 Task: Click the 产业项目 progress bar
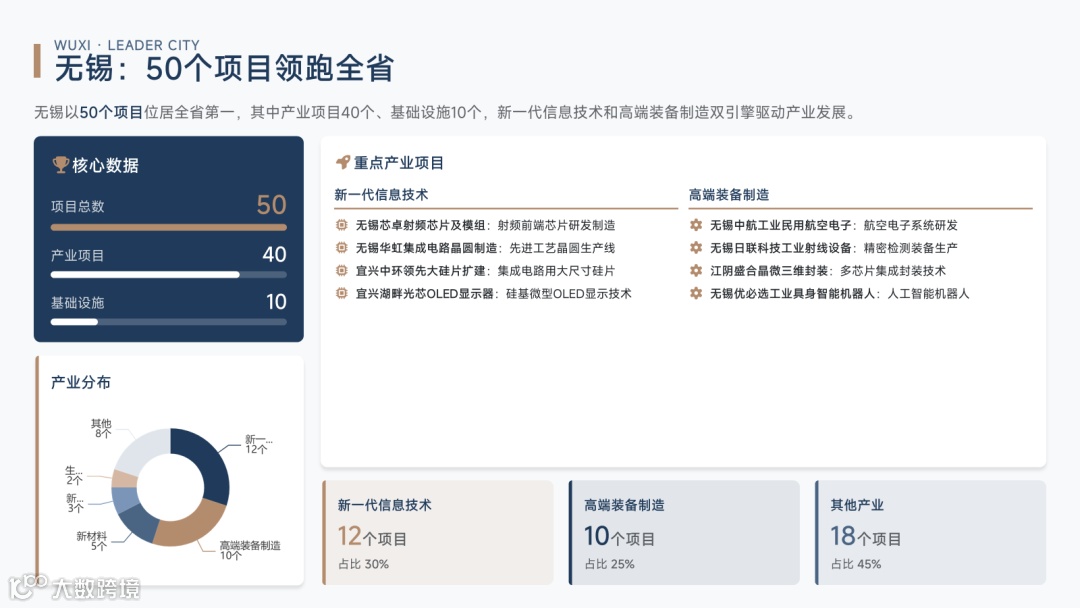[x=169, y=275]
